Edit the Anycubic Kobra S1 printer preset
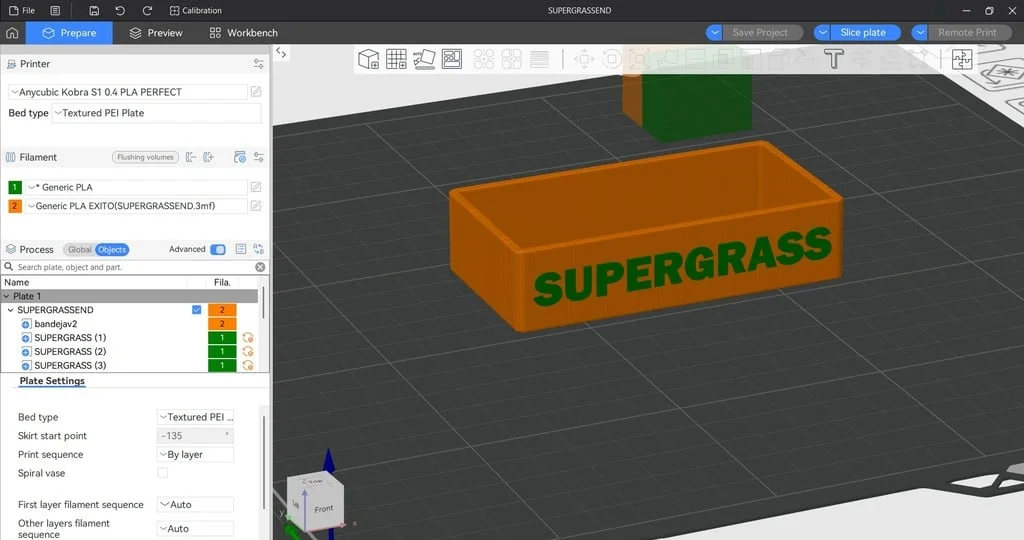This screenshot has width=1024, height=540. [256, 92]
